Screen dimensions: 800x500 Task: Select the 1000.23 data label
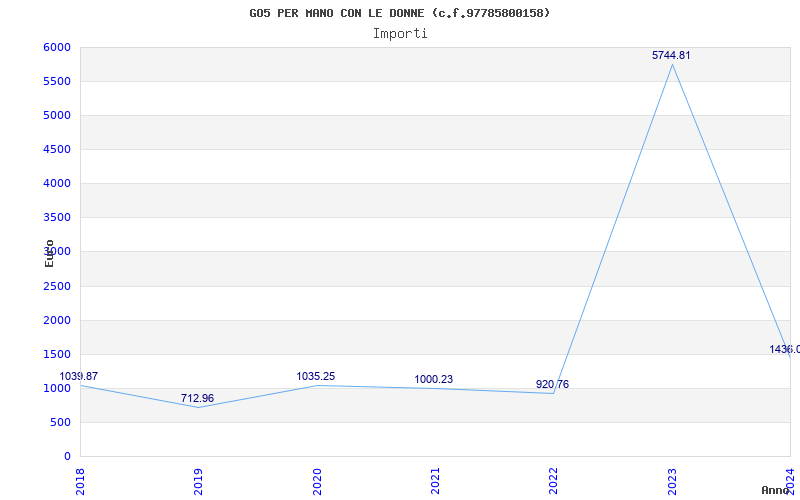pos(434,380)
